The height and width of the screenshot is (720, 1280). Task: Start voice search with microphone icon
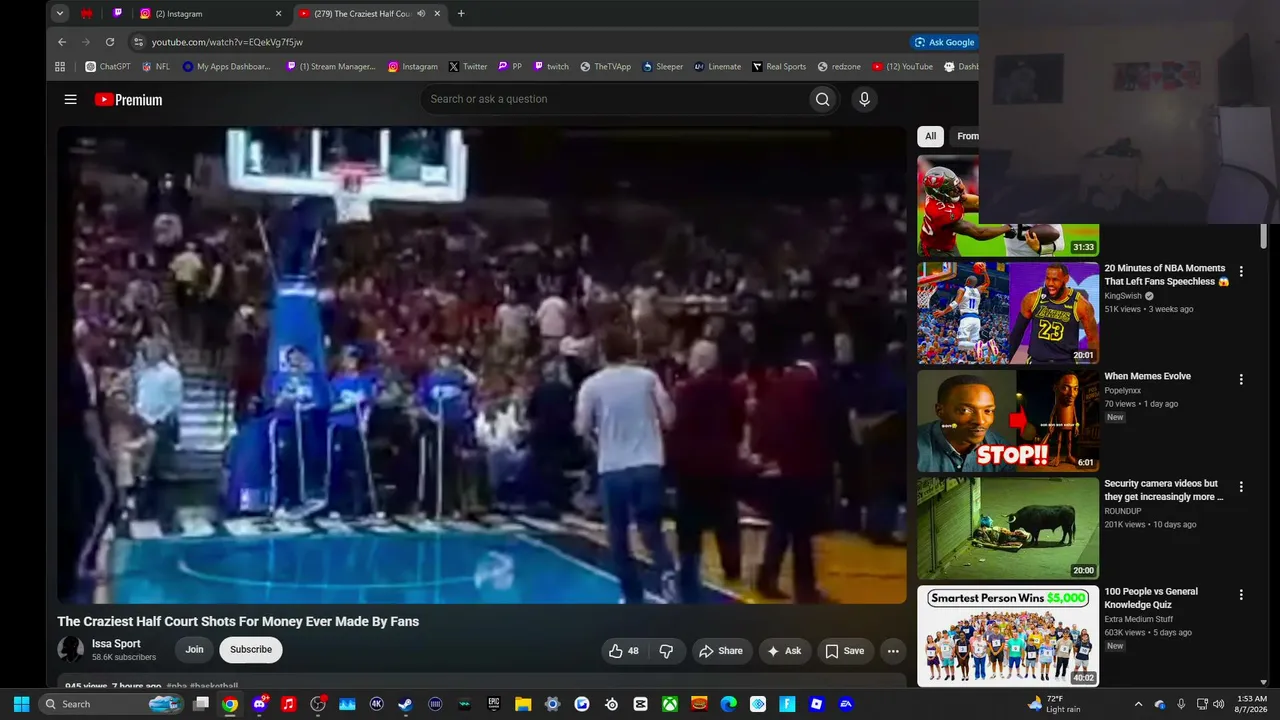864,99
